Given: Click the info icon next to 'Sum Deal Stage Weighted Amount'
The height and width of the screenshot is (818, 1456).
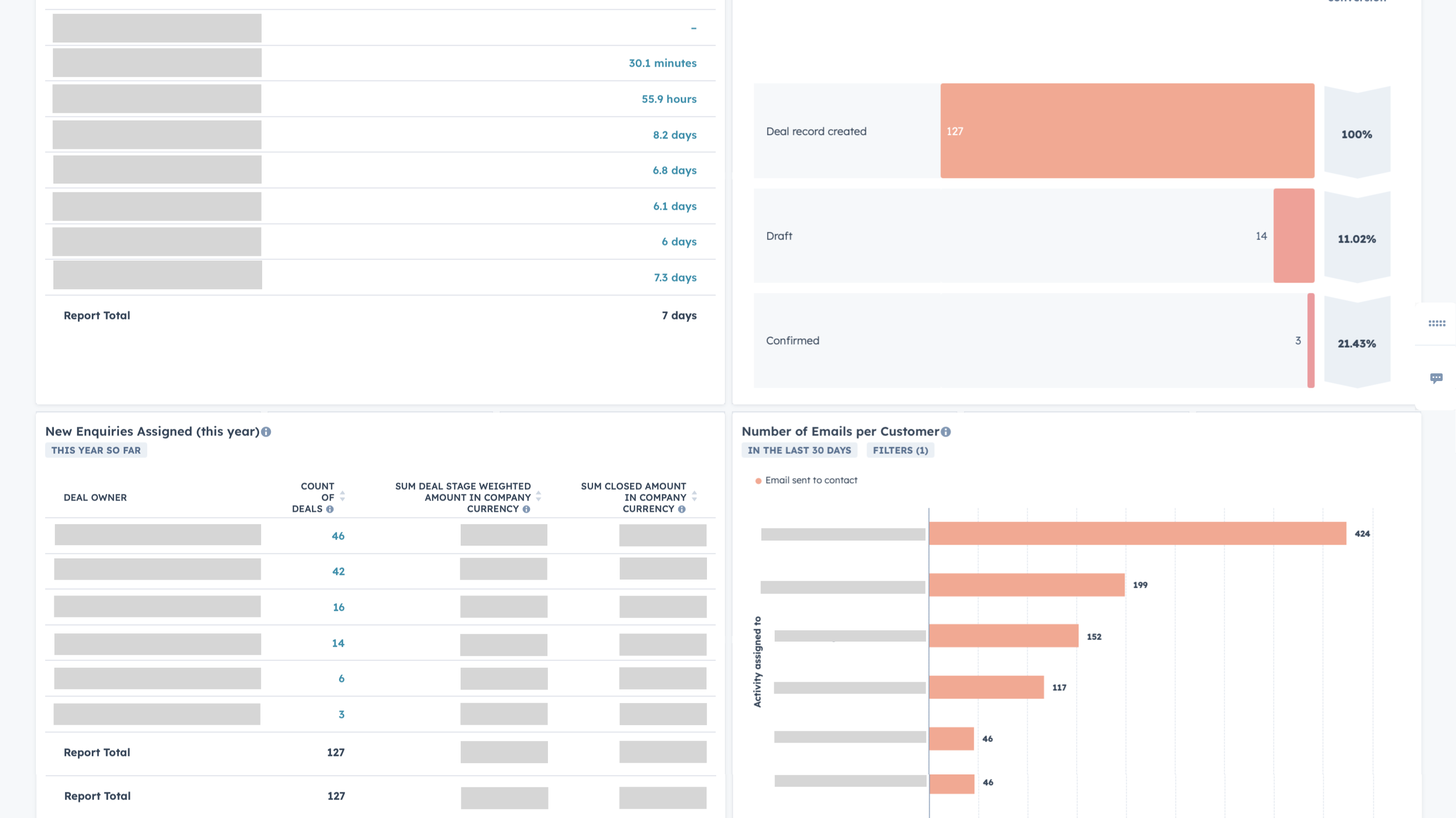Looking at the screenshot, I should point(526,509).
